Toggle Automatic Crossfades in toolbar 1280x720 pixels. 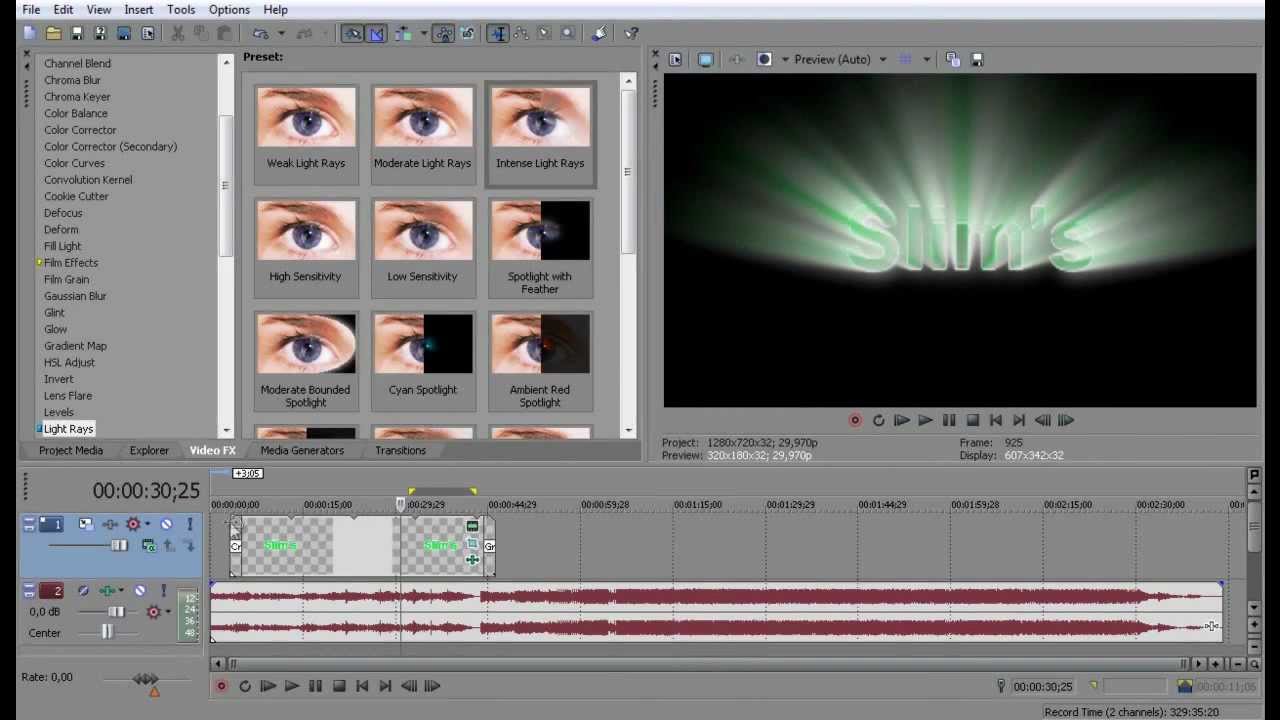(376, 33)
